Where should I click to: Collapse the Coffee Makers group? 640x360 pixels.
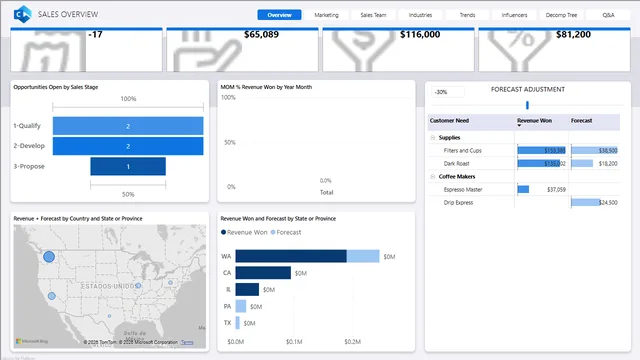433,177
